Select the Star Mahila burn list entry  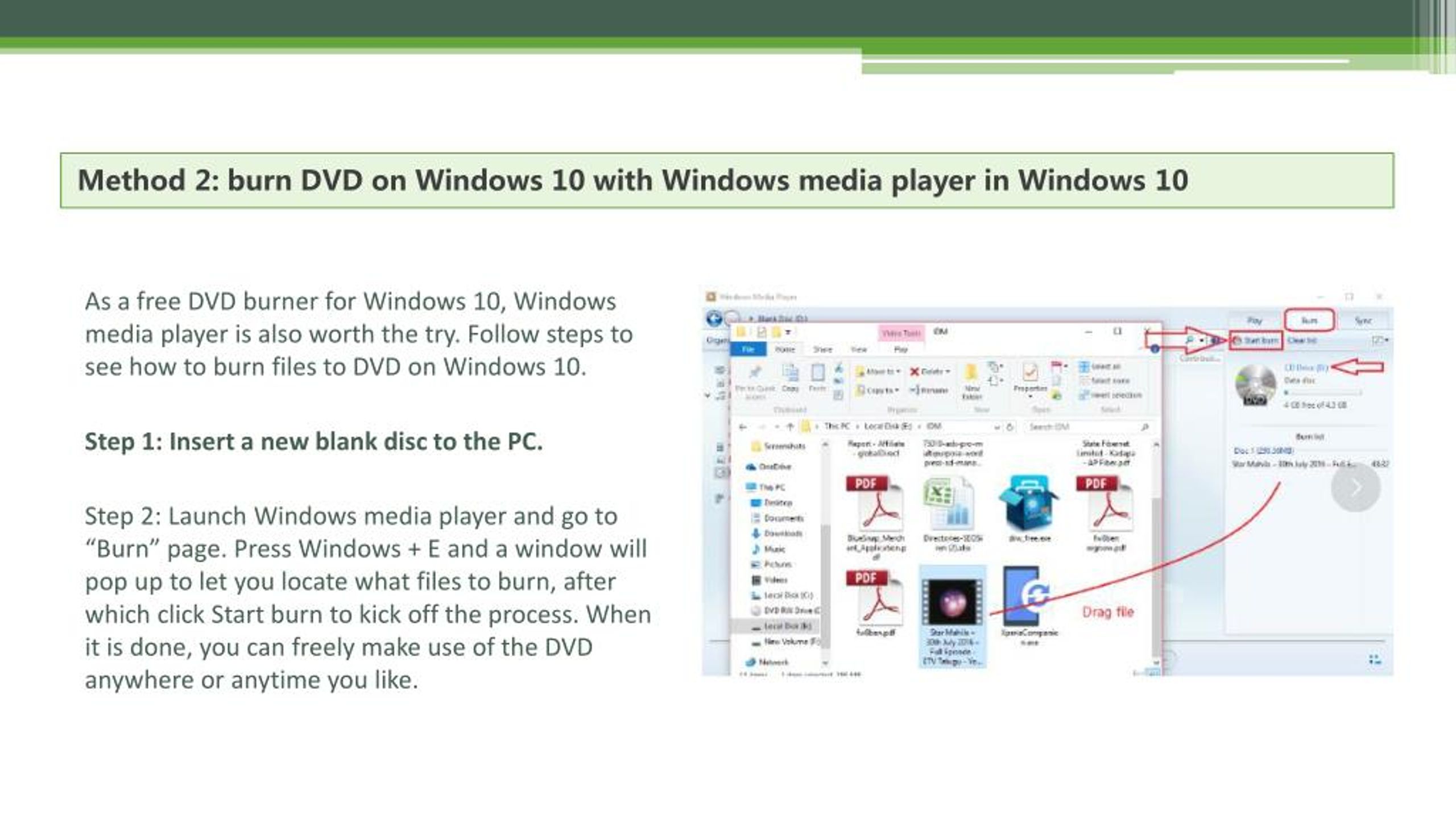[x=1310, y=464]
